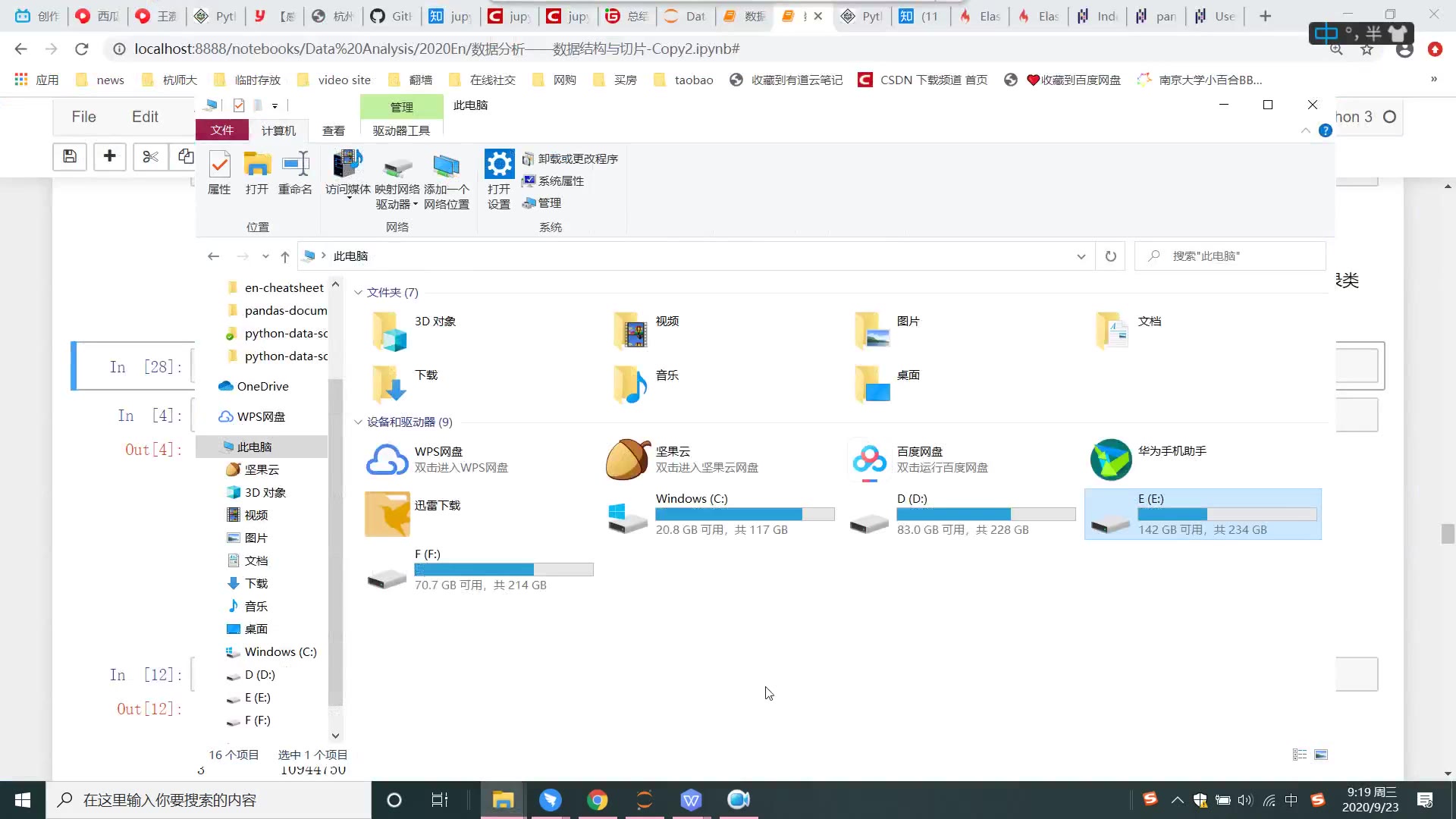Click quick access toolbar properties checkmark
Screen dimensions: 1456x819
coord(239,105)
